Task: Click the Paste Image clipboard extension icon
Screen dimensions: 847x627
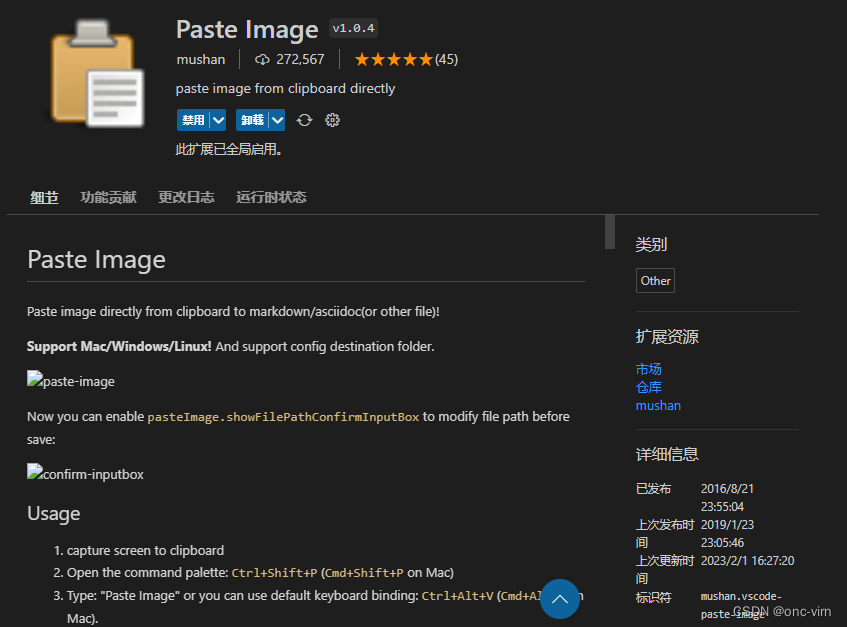Action: (97, 73)
